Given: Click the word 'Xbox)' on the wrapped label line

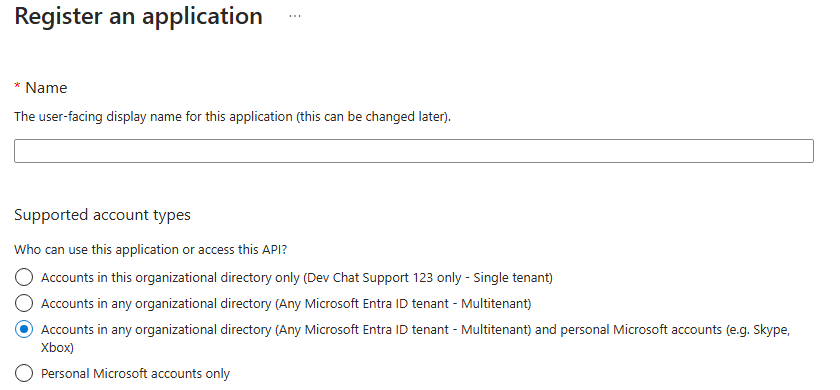Looking at the screenshot, I should pos(57,348).
